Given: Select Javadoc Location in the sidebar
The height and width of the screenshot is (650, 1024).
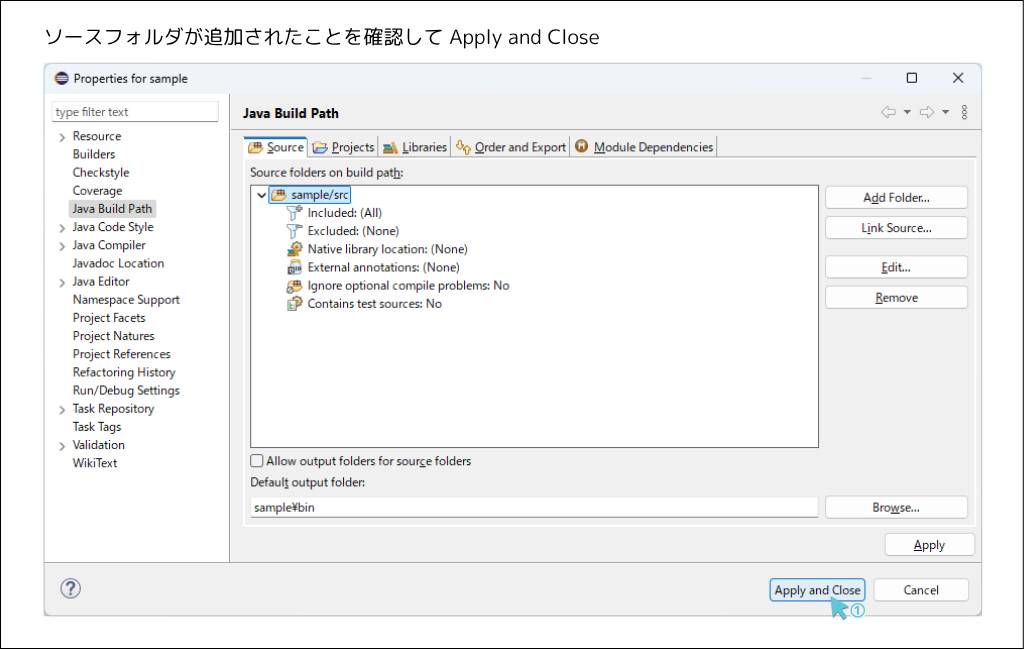Looking at the screenshot, I should pyautogui.click(x=118, y=263).
